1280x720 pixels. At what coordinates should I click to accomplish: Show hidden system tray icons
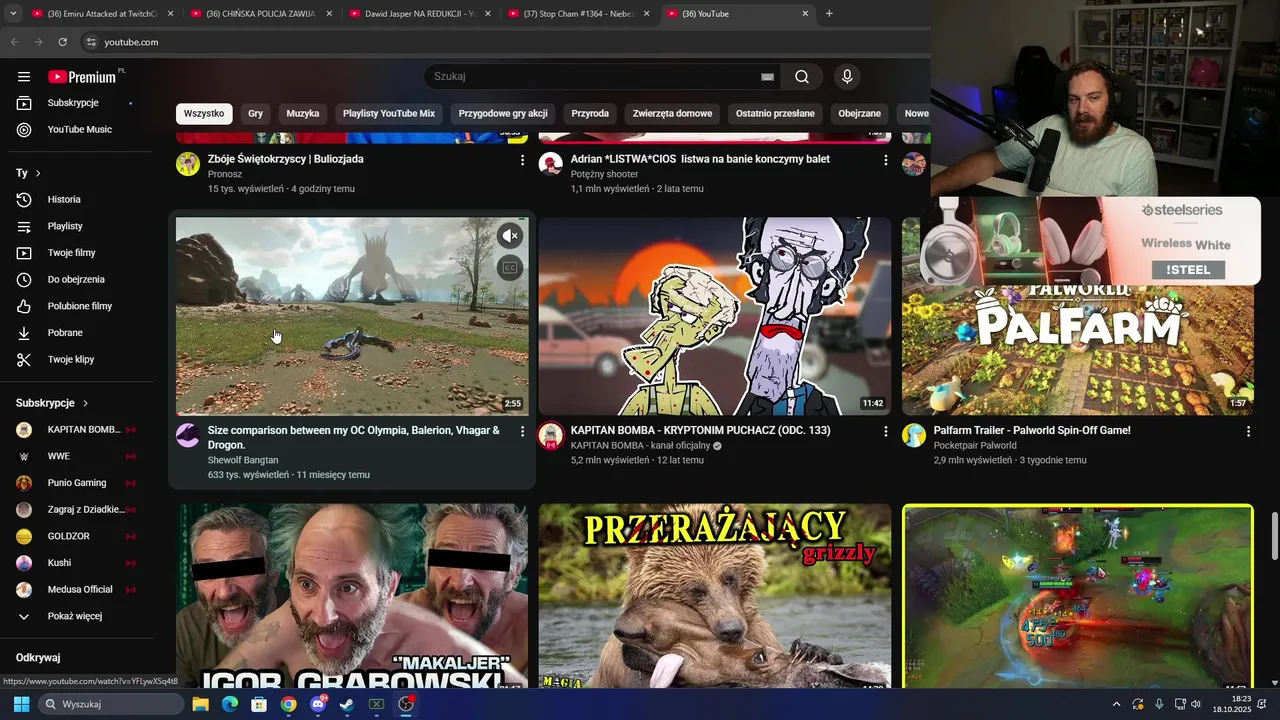coord(1116,704)
